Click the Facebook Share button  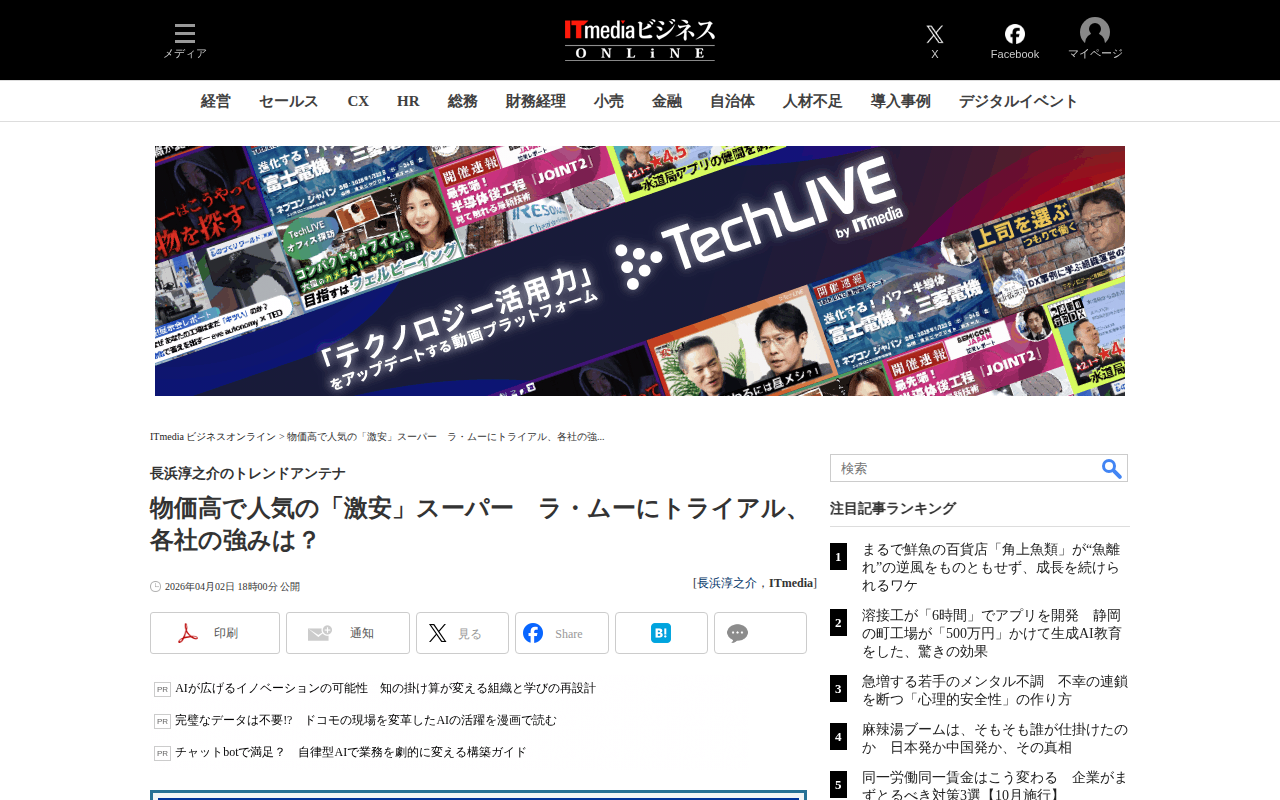pos(562,633)
